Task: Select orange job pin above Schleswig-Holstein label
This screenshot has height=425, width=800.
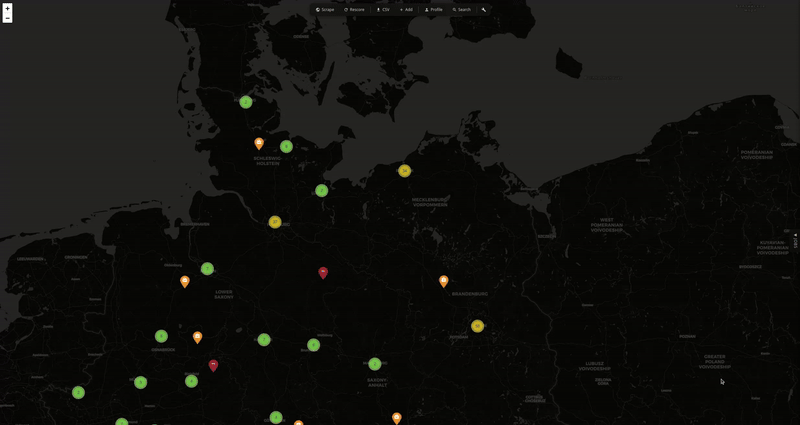Action: (259, 143)
